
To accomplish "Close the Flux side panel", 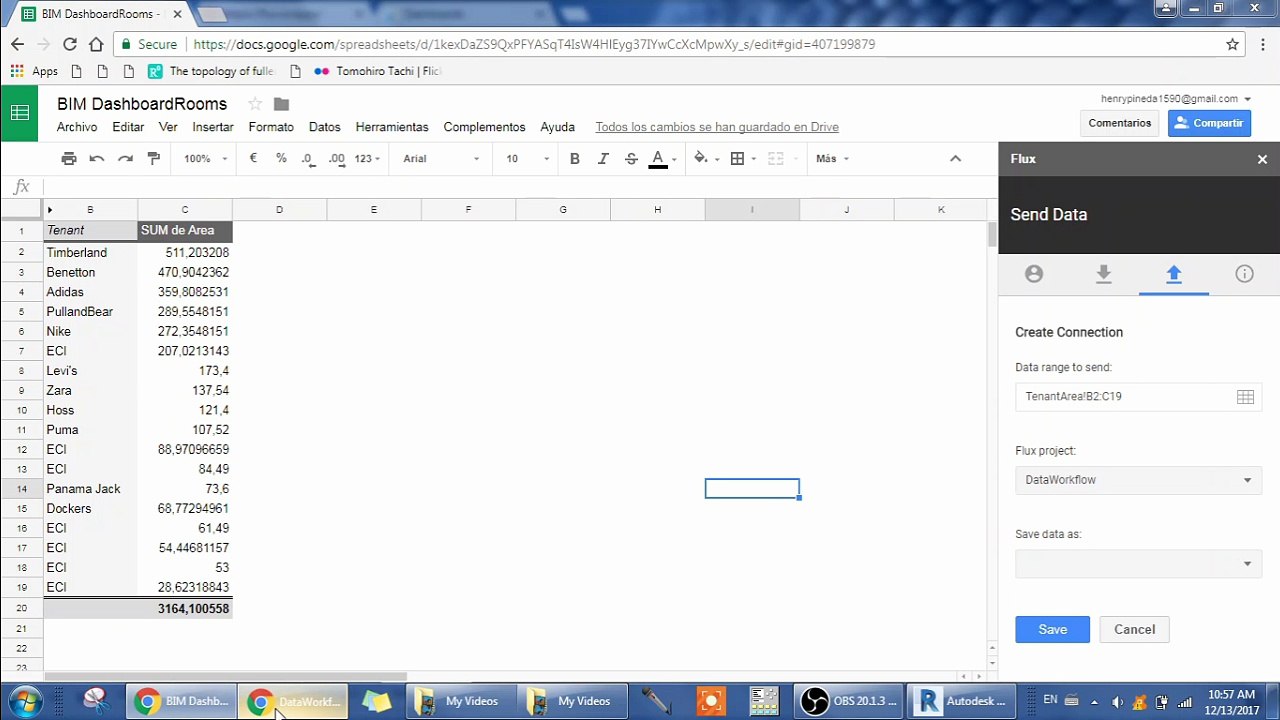I will point(1262,159).
